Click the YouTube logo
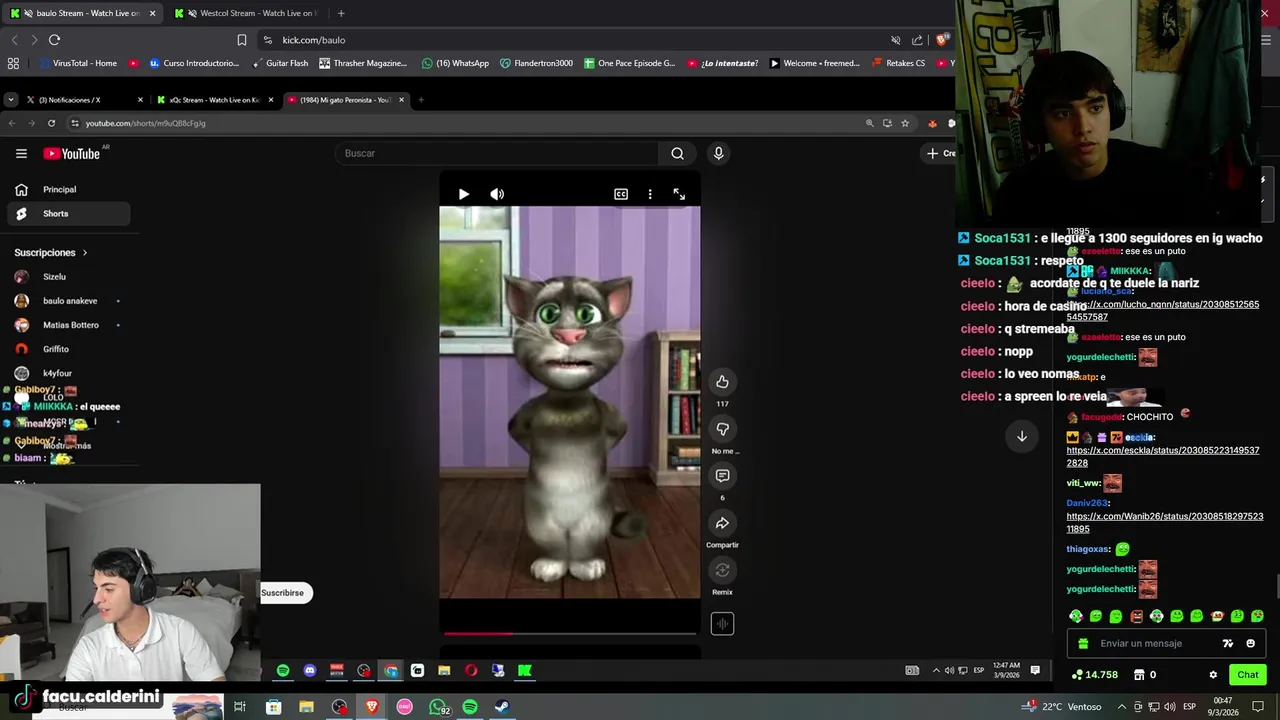The image size is (1280, 720). tap(72, 153)
